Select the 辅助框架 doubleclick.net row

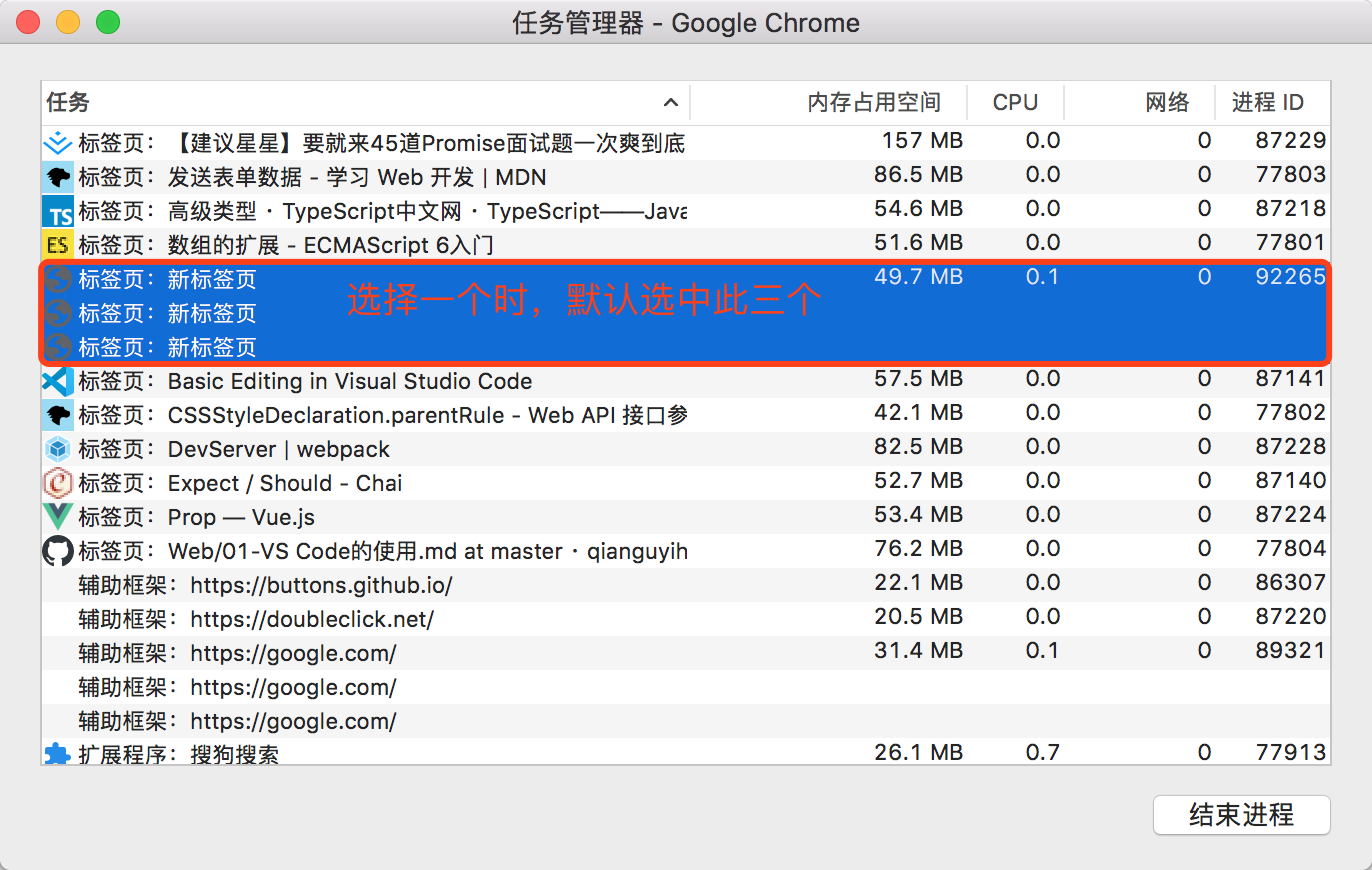coord(686,619)
